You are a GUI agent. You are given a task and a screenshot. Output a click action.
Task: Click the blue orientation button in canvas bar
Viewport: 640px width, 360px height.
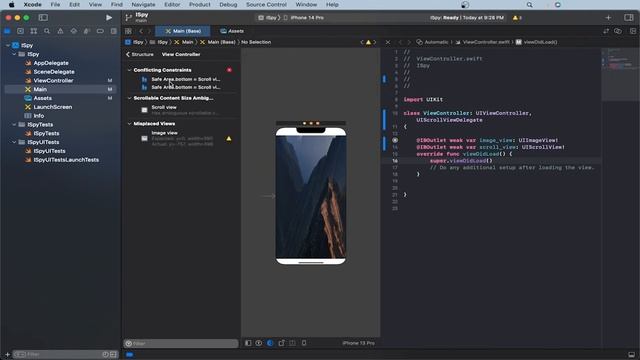(x=270, y=343)
